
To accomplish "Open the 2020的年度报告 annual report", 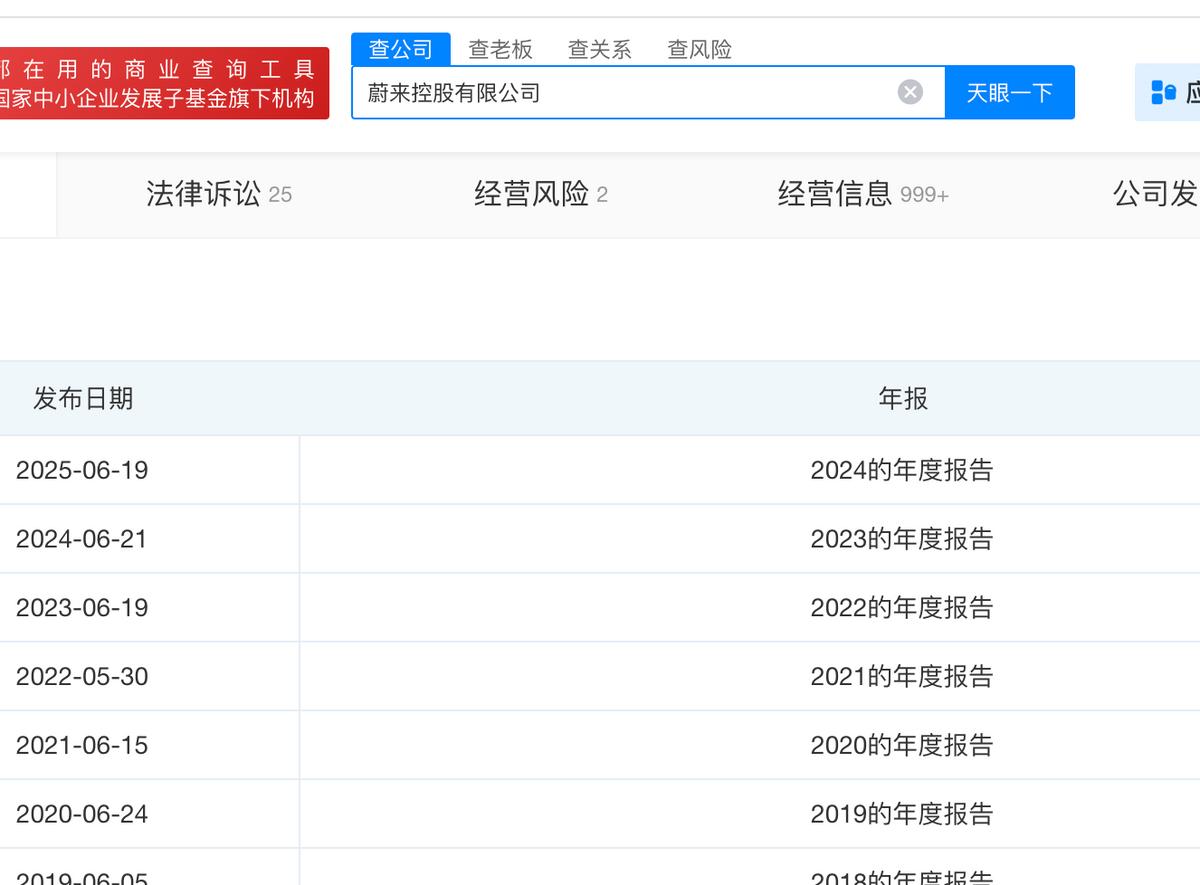I will [901, 746].
